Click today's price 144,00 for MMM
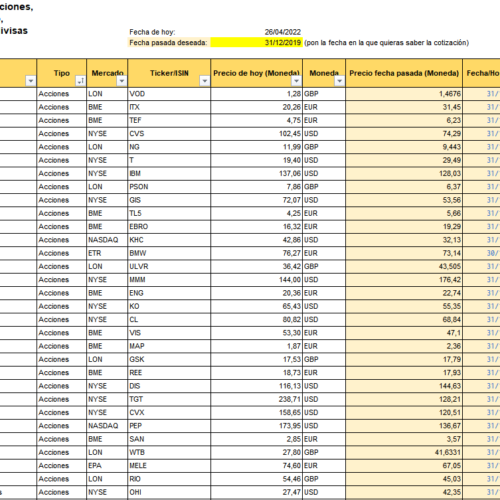This screenshot has width=500, height=500. tap(257, 280)
